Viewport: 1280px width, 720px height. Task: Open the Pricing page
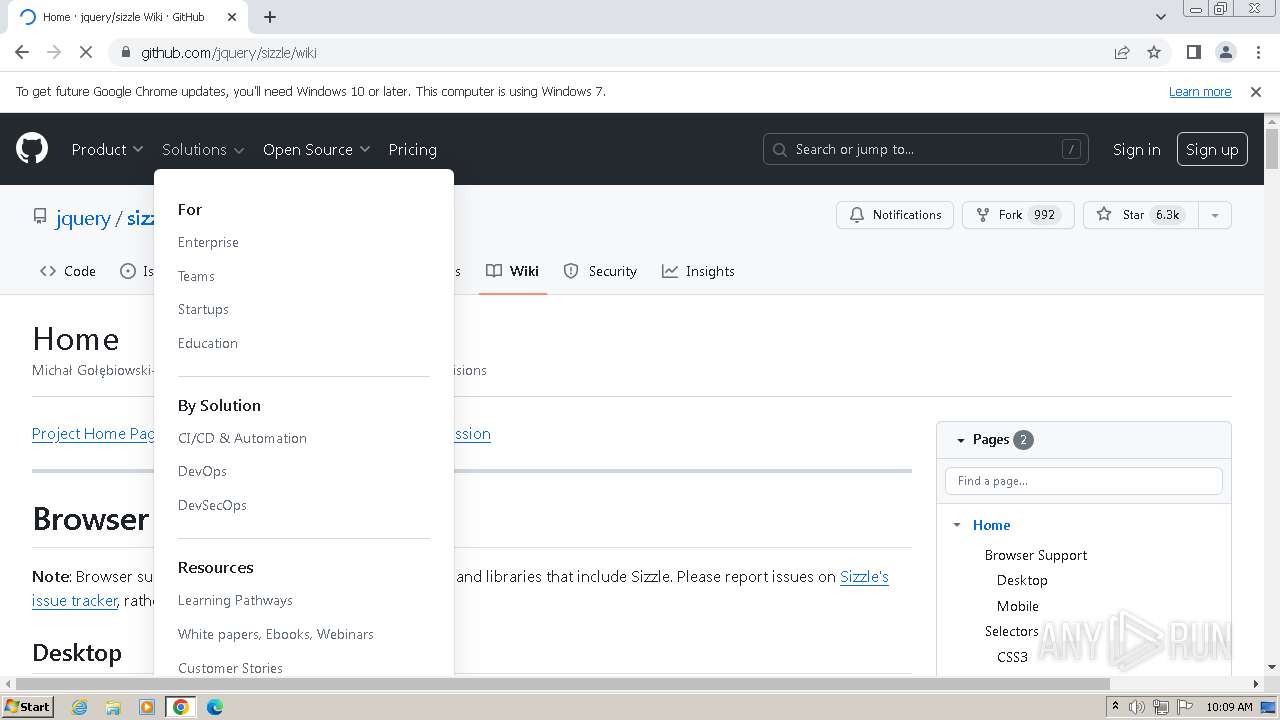[412, 149]
